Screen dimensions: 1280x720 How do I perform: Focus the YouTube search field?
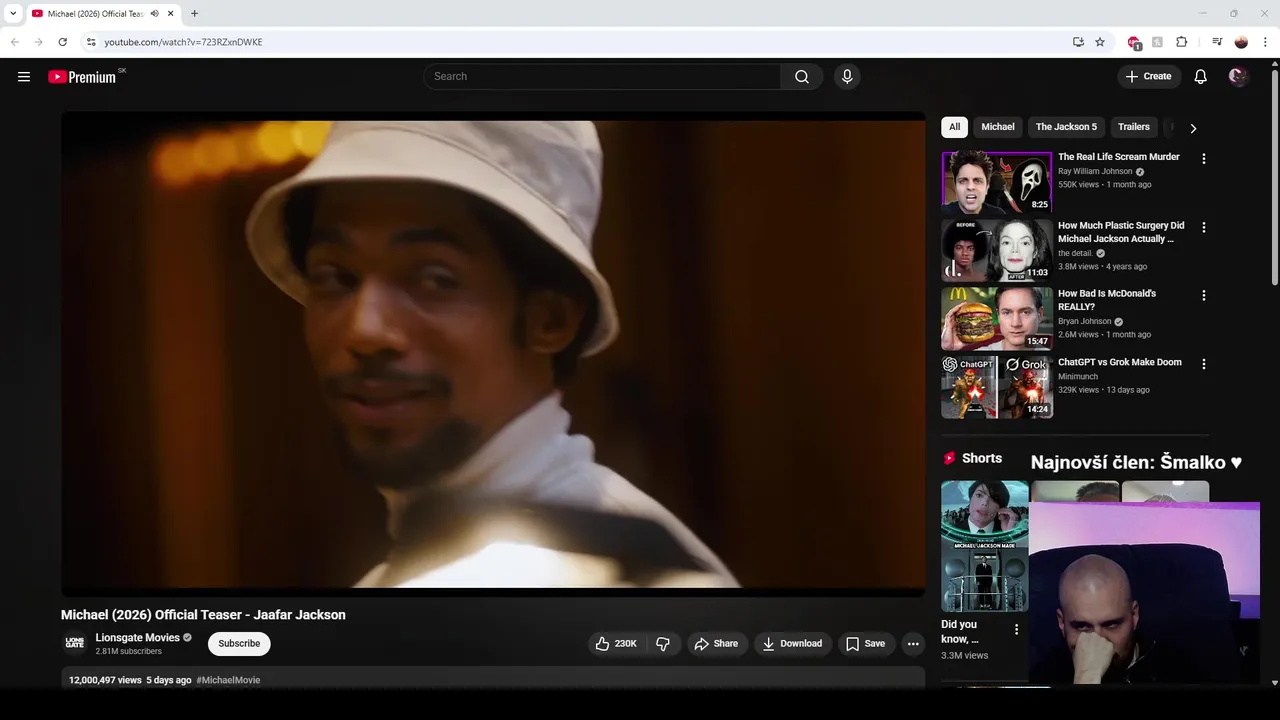point(602,77)
